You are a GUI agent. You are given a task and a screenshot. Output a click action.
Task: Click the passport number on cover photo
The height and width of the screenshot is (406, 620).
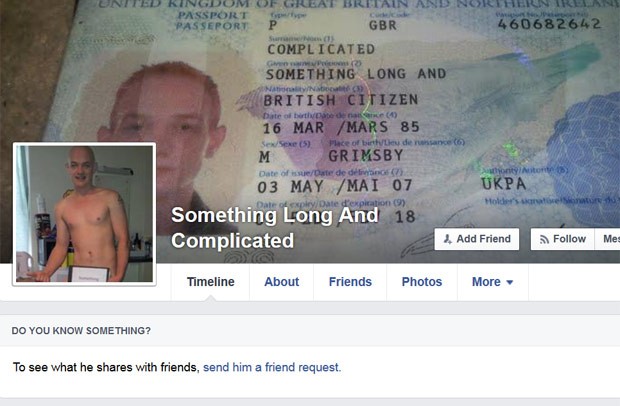[x=549, y=24]
